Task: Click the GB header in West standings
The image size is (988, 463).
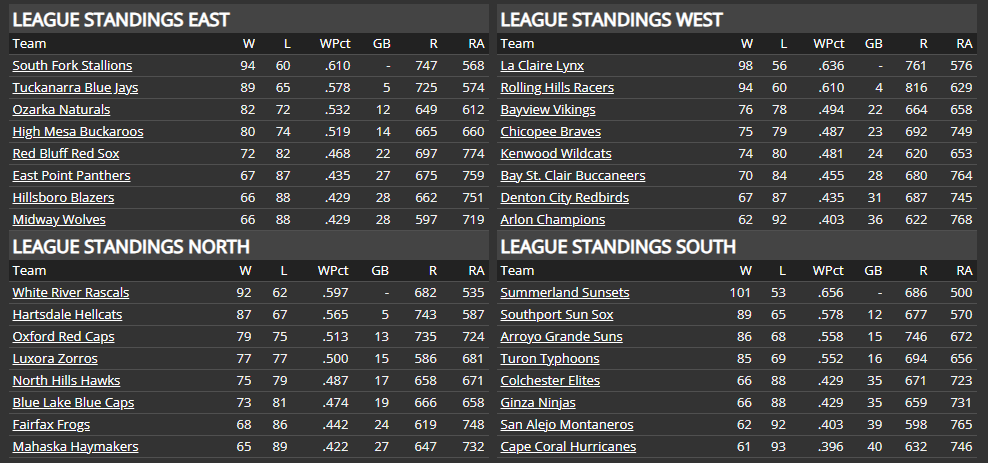Action: pos(873,44)
